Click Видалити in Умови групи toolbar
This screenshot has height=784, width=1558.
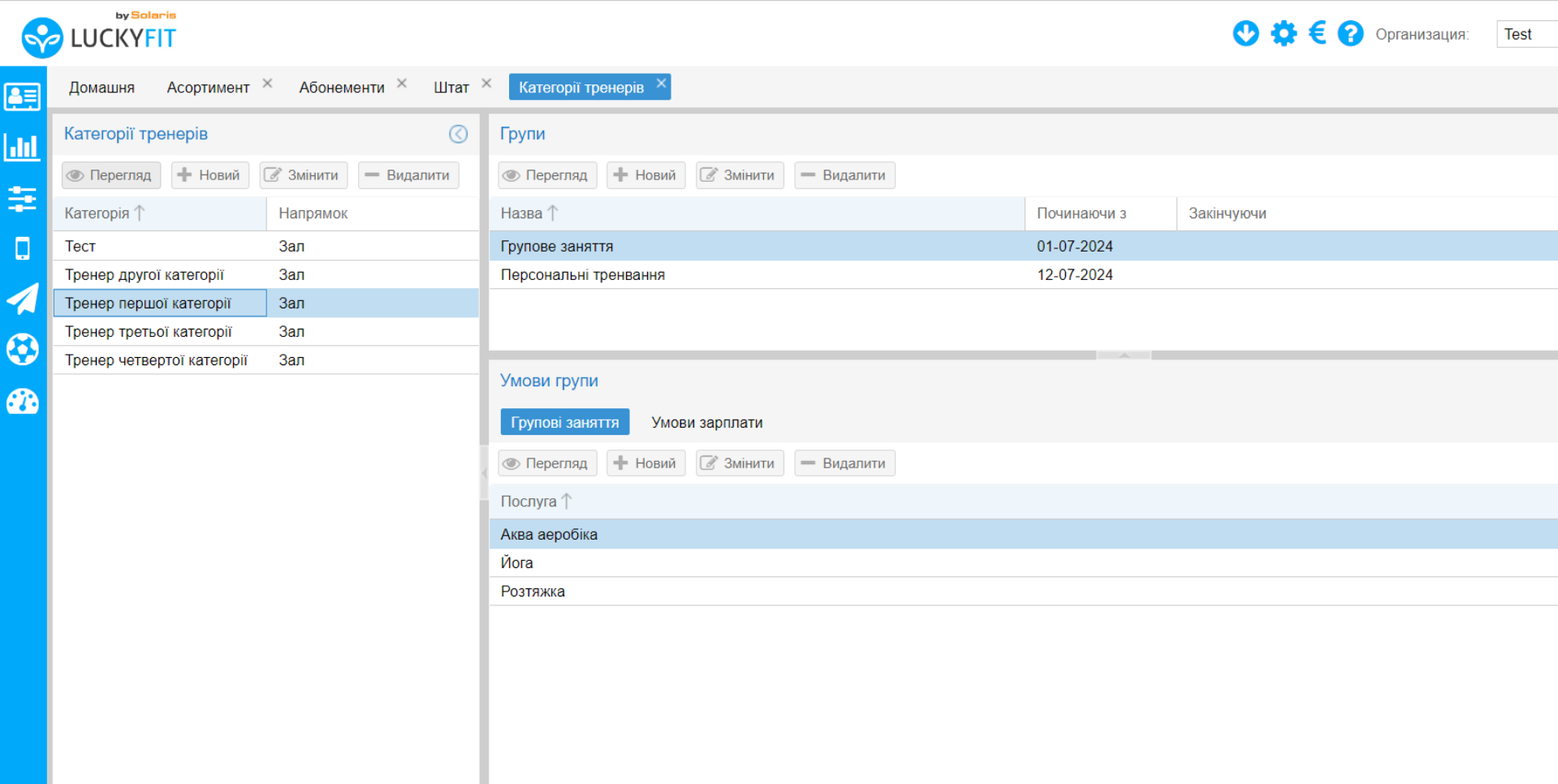844,463
